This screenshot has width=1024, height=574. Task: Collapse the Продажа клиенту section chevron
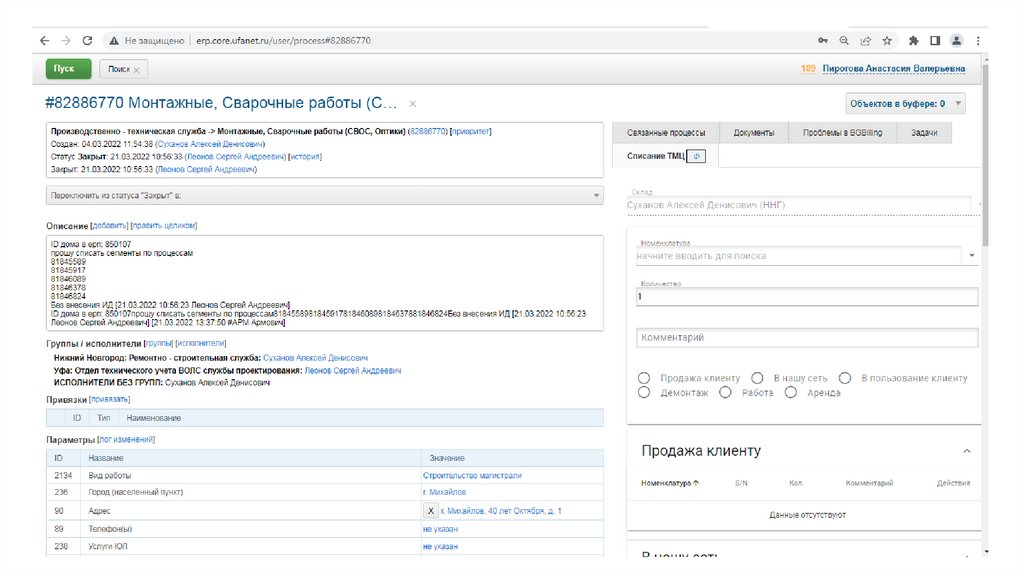[966, 451]
